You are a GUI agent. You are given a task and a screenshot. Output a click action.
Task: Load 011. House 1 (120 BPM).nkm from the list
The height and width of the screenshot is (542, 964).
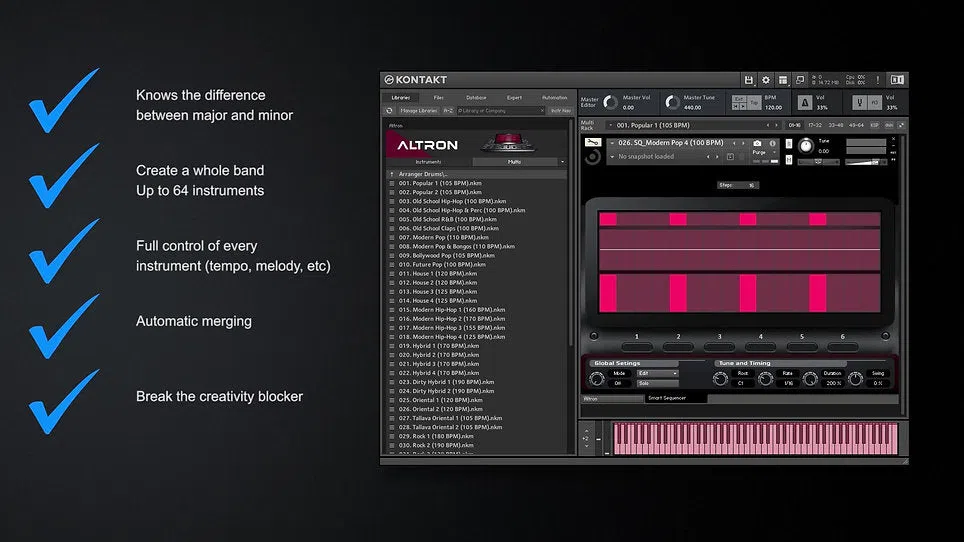(x=438, y=273)
